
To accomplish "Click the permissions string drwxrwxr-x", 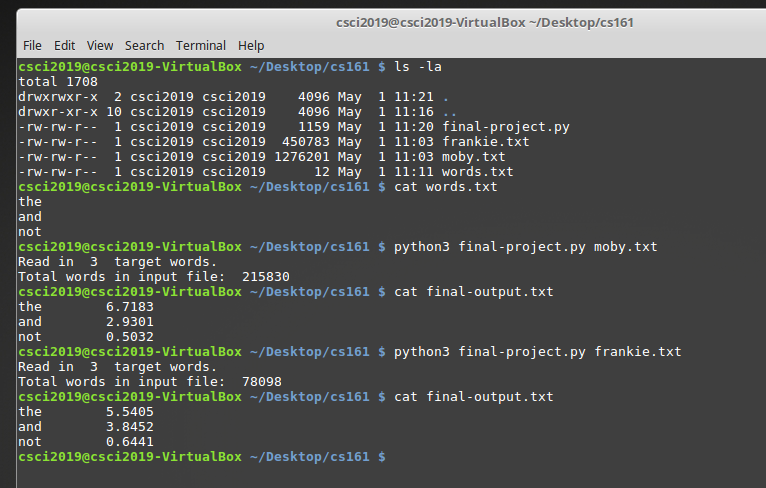I will click(x=58, y=97).
